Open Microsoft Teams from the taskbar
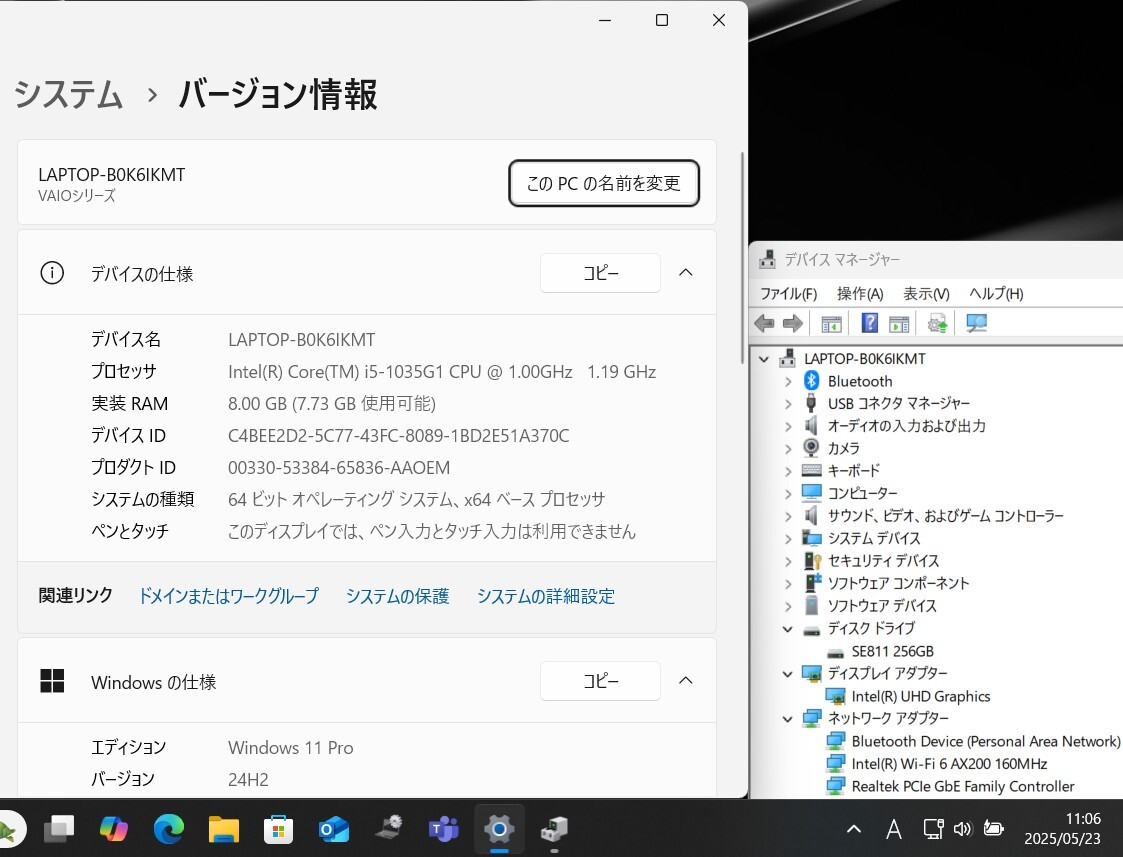The image size is (1123, 857). tap(444, 829)
